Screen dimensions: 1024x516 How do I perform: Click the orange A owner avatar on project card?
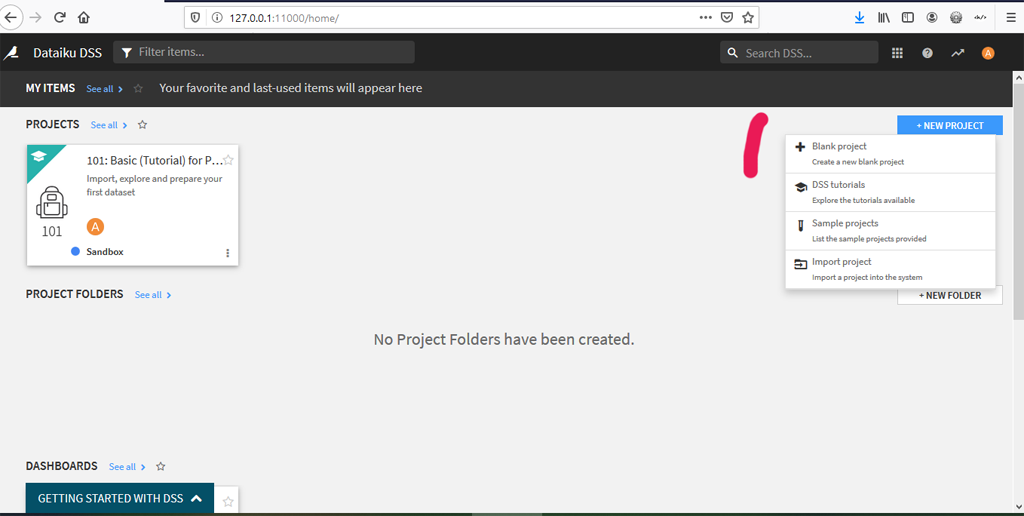[x=95, y=227]
